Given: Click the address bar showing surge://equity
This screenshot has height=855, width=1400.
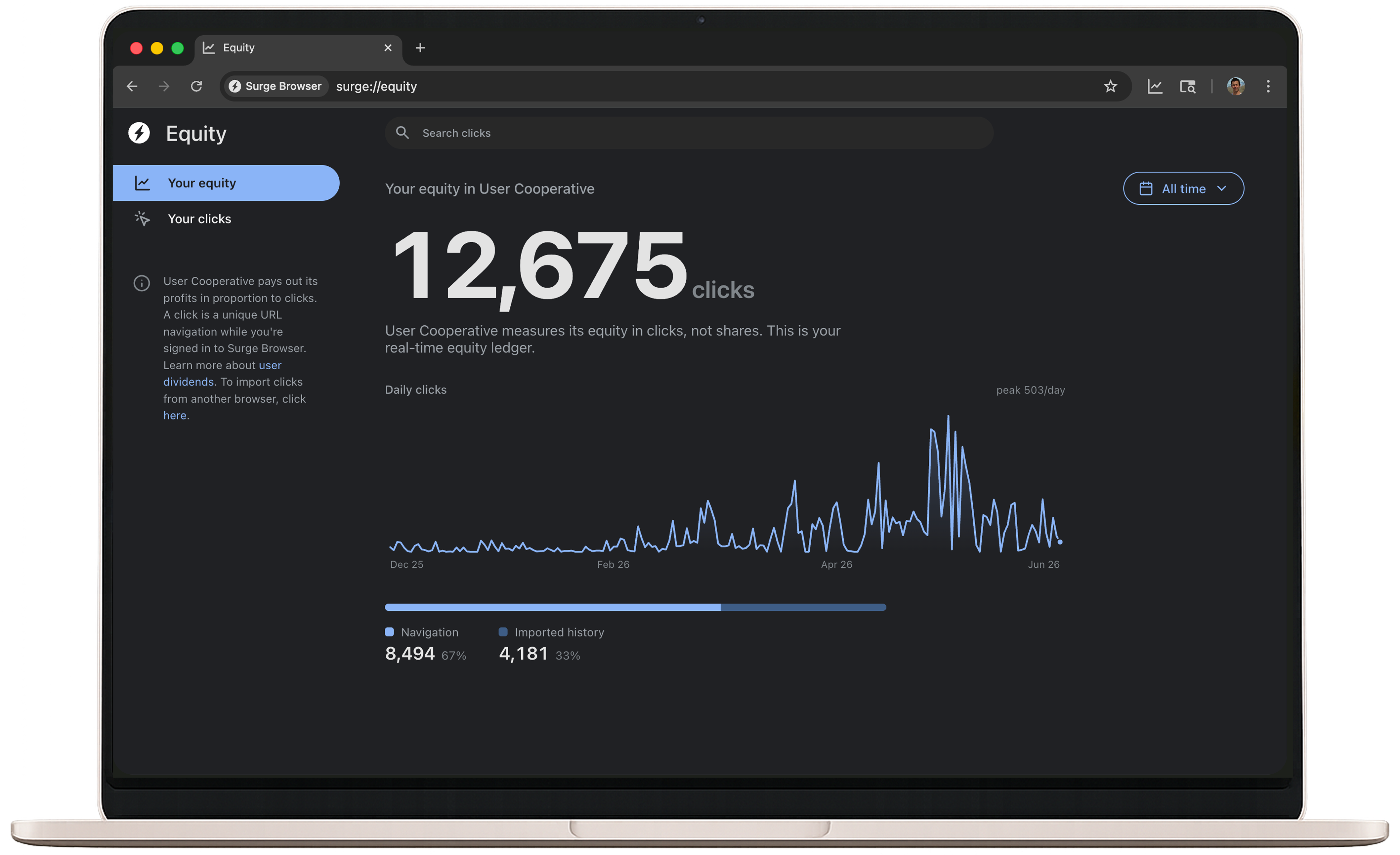Looking at the screenshot, I should point(676,86).
